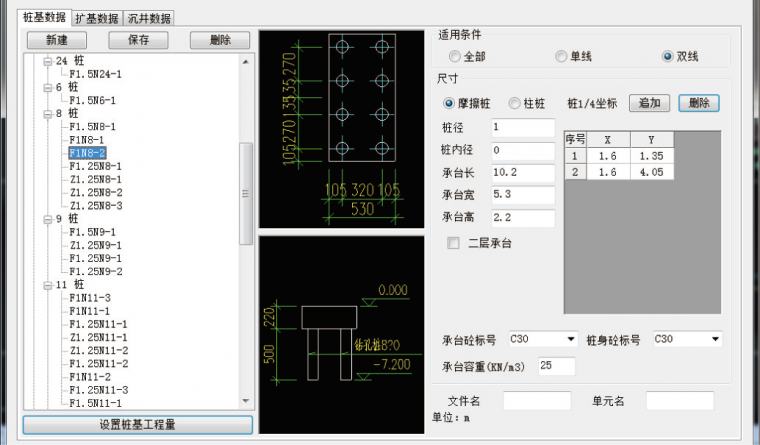Click the 追加 button

pos(649,103)
